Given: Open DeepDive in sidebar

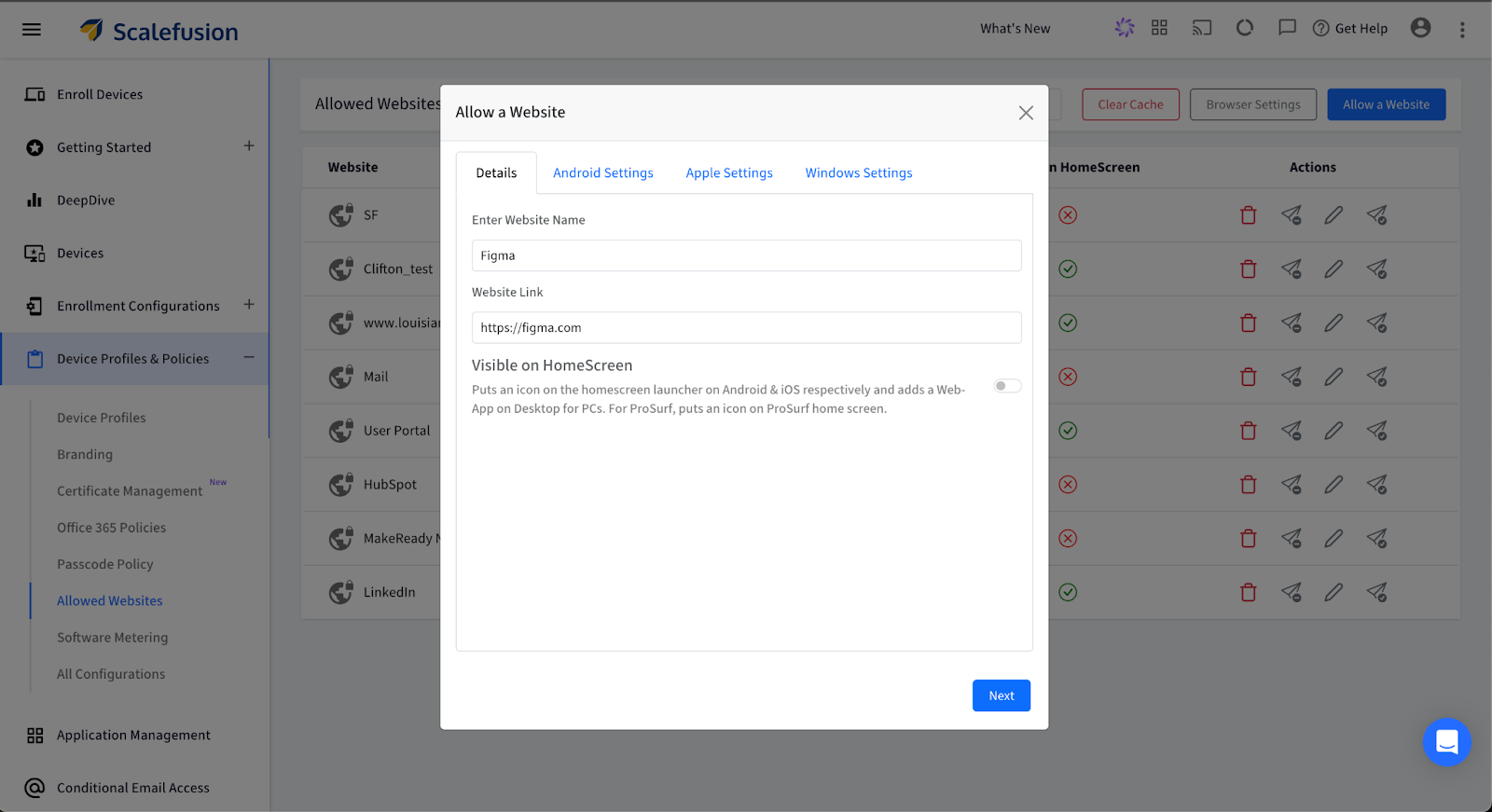Looking at the screenshot, I should point(85,200).
